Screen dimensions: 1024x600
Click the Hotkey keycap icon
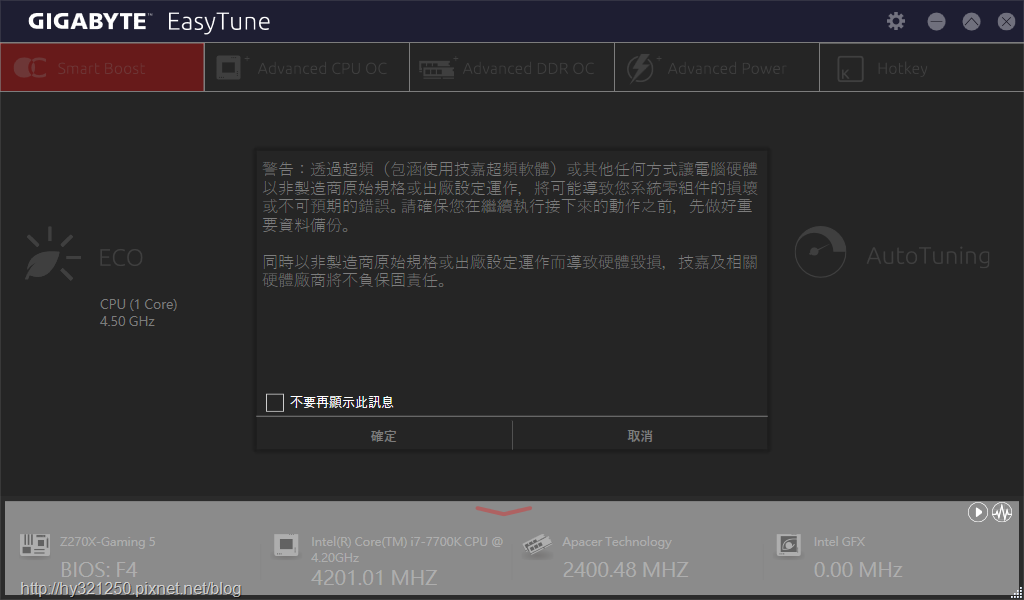point(850,69)
